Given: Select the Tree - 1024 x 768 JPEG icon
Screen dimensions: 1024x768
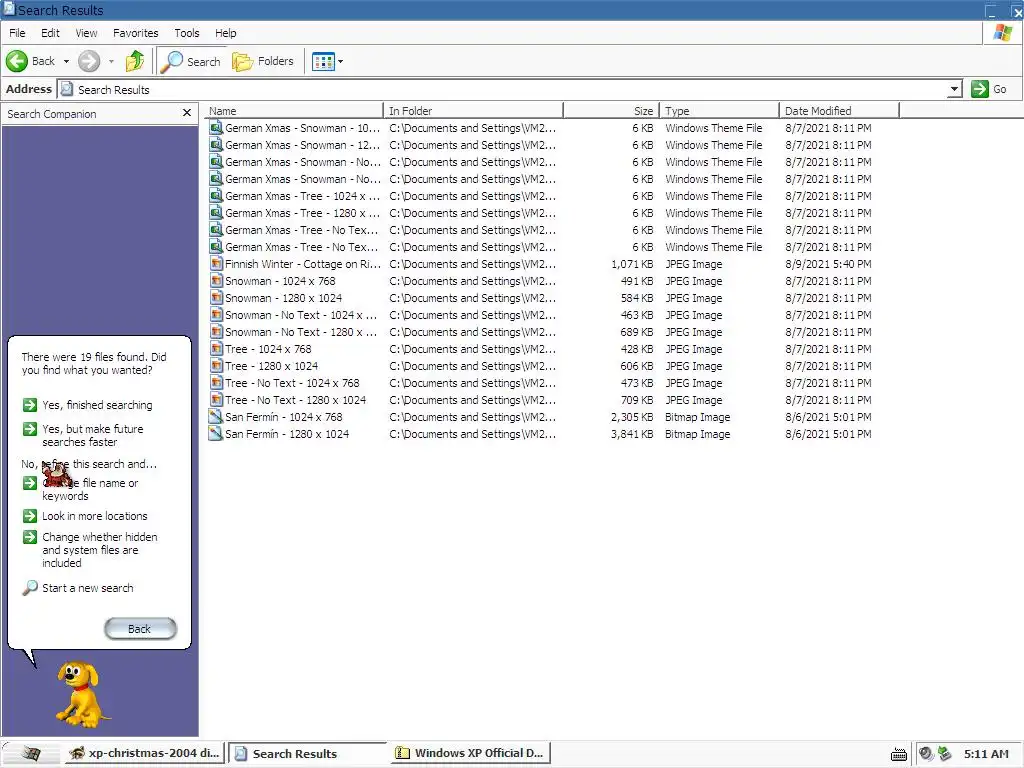Looking at the screenshot, I should tap(216, 349).
